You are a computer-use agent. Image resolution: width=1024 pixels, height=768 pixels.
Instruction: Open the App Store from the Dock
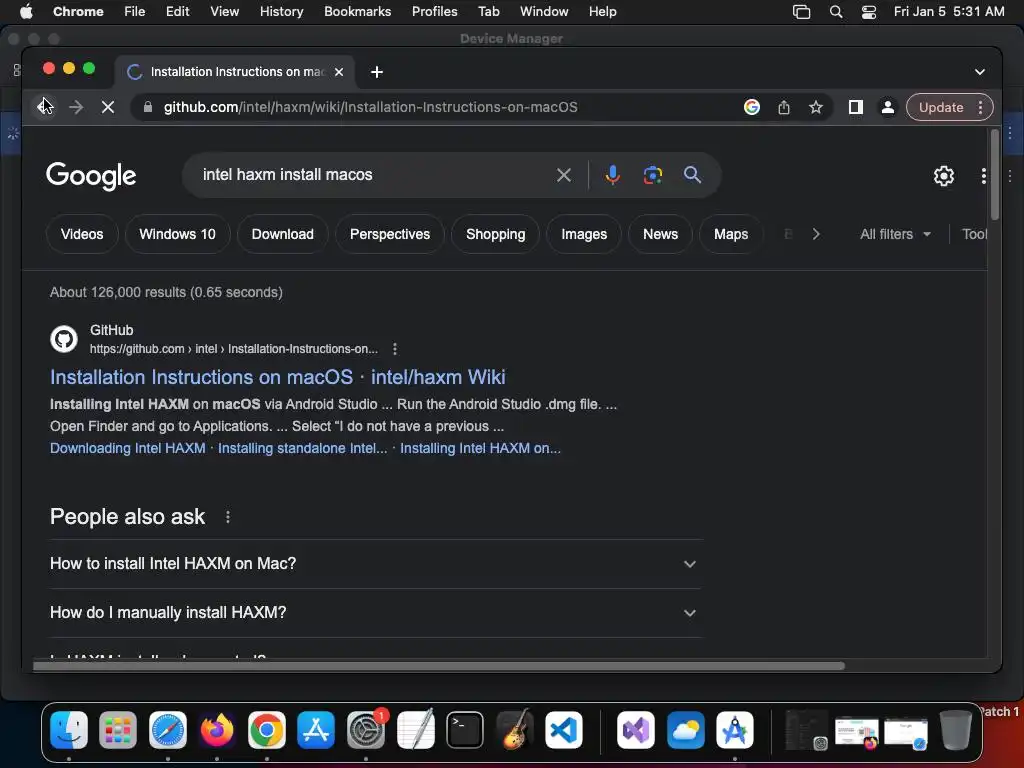tap(316, 730)
